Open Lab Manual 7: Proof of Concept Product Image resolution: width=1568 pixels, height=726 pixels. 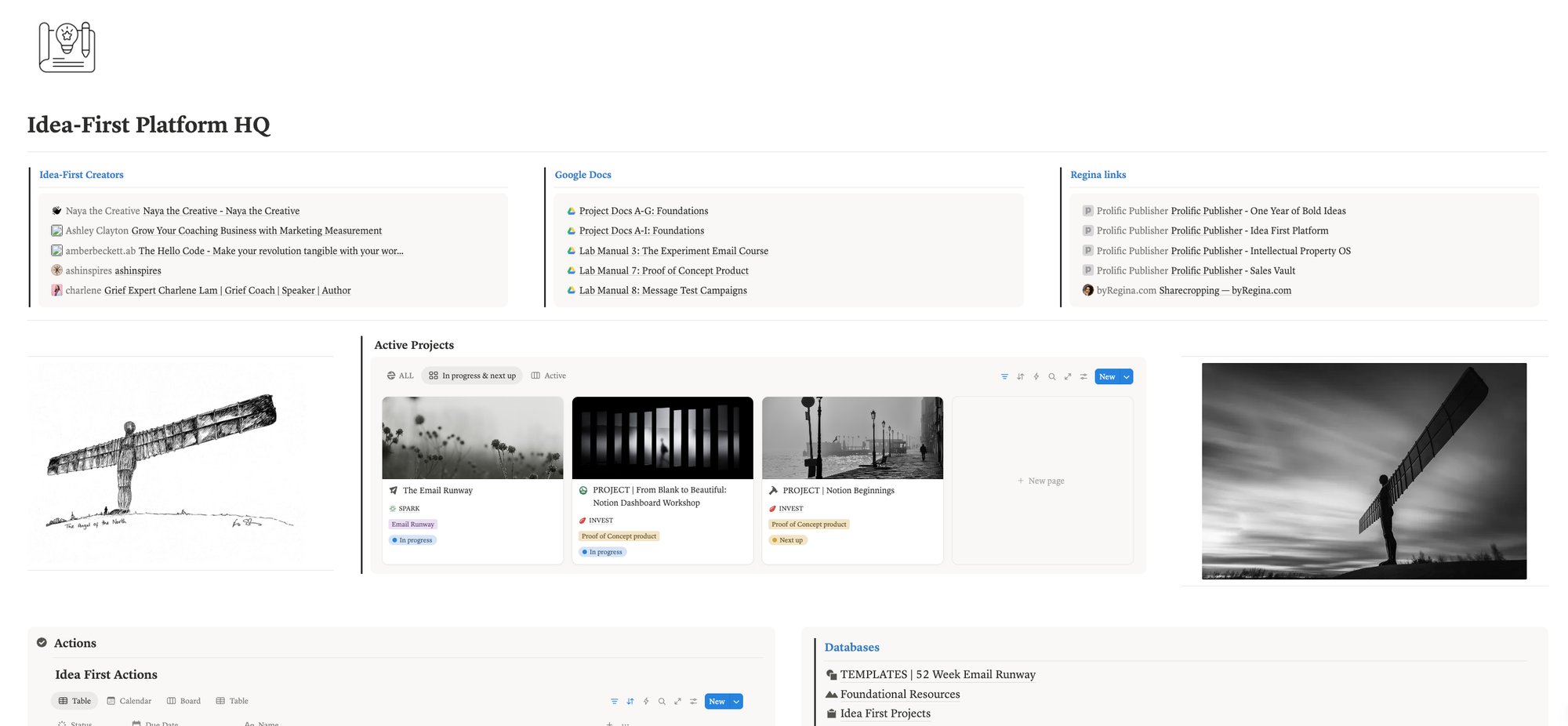tap(663, 270)
